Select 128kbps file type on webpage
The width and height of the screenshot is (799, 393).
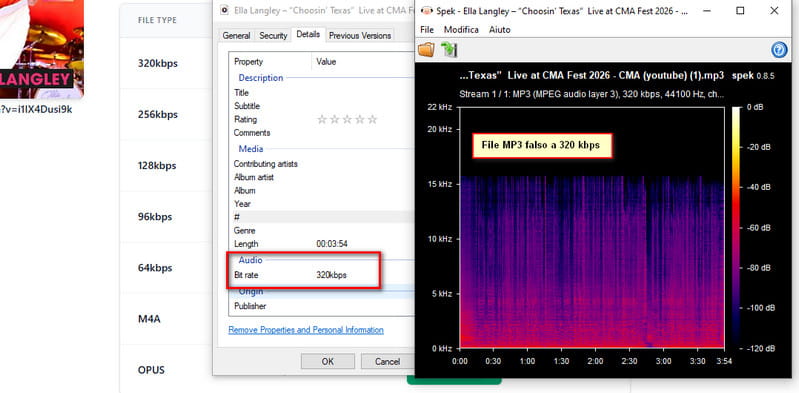point(156,166)
